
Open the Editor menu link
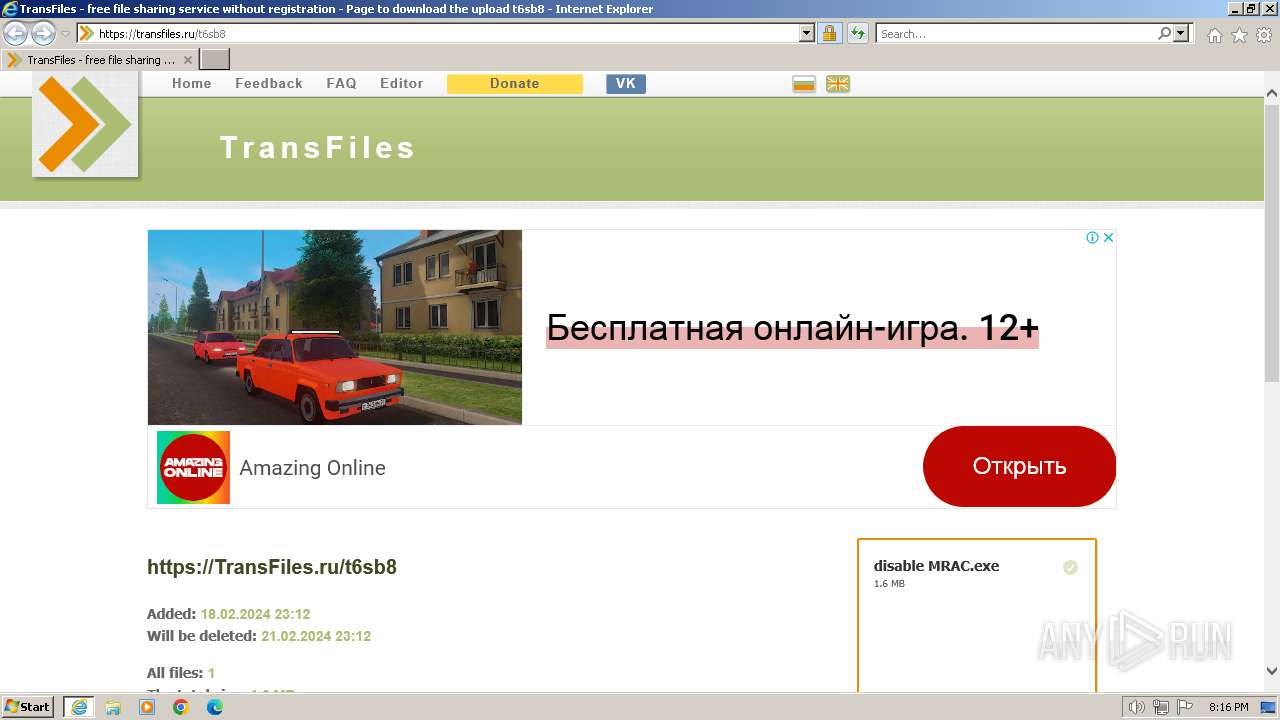[x=401, y=84]
